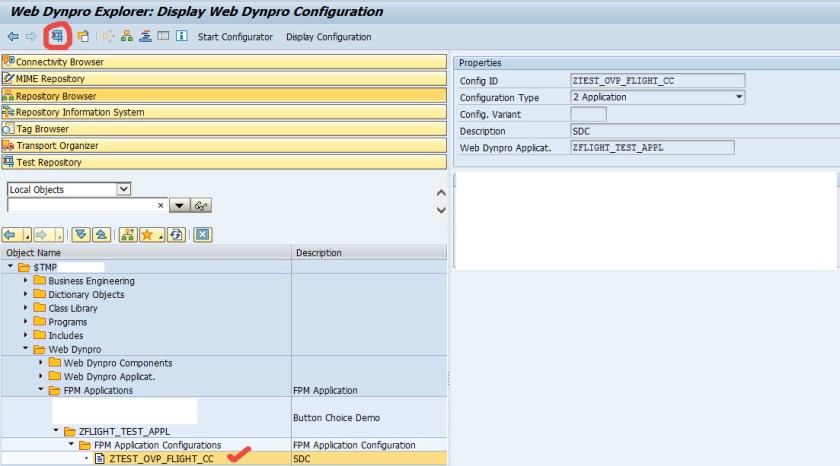
Task: Open the object name history dropdown arrow
Action: (179, 206)
